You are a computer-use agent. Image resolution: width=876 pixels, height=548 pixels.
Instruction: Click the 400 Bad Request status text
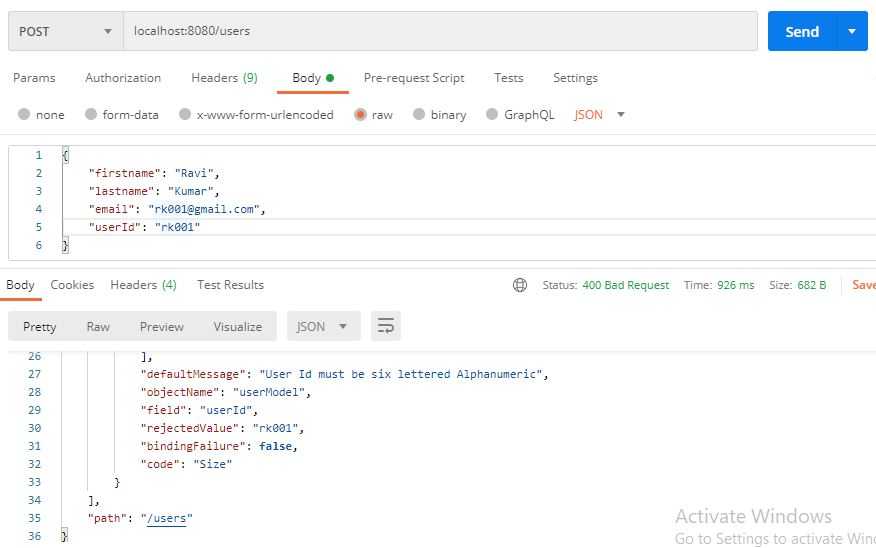pyautogui.click(x=625, y=285)
